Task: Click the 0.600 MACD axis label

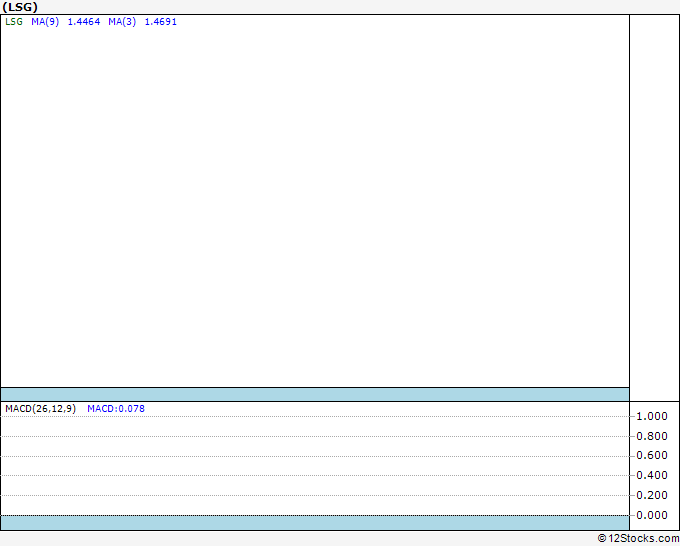Action: pos(652,456)
